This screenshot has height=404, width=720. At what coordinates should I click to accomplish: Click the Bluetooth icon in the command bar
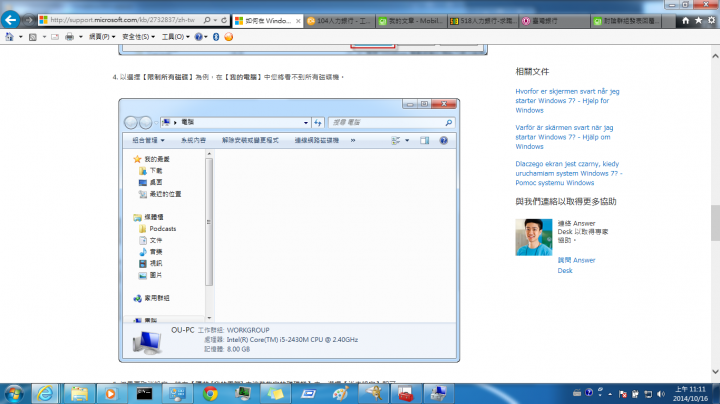[x=216, y=37]
